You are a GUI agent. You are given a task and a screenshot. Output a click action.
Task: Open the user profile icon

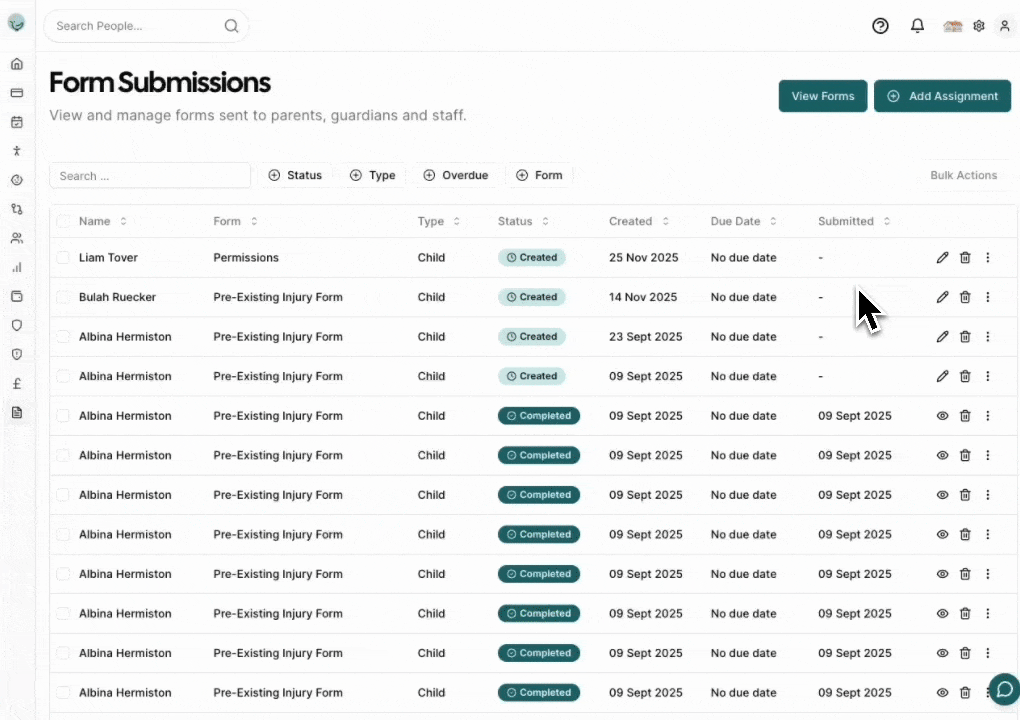tap(1005, 26)
